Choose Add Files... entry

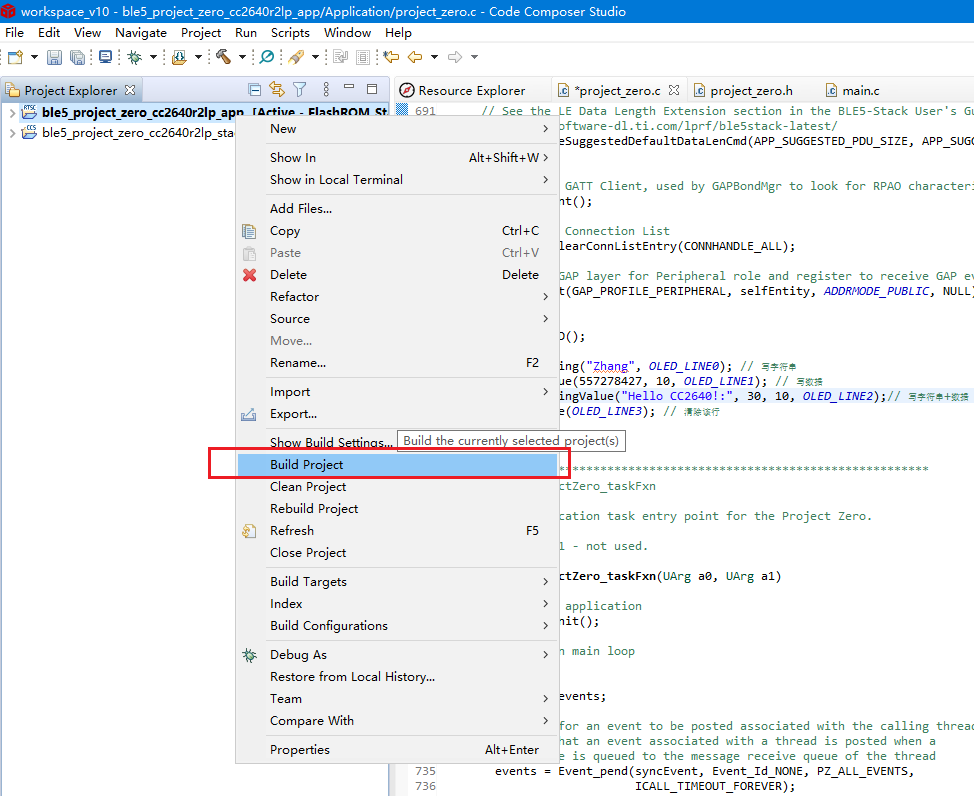point(398,209)
